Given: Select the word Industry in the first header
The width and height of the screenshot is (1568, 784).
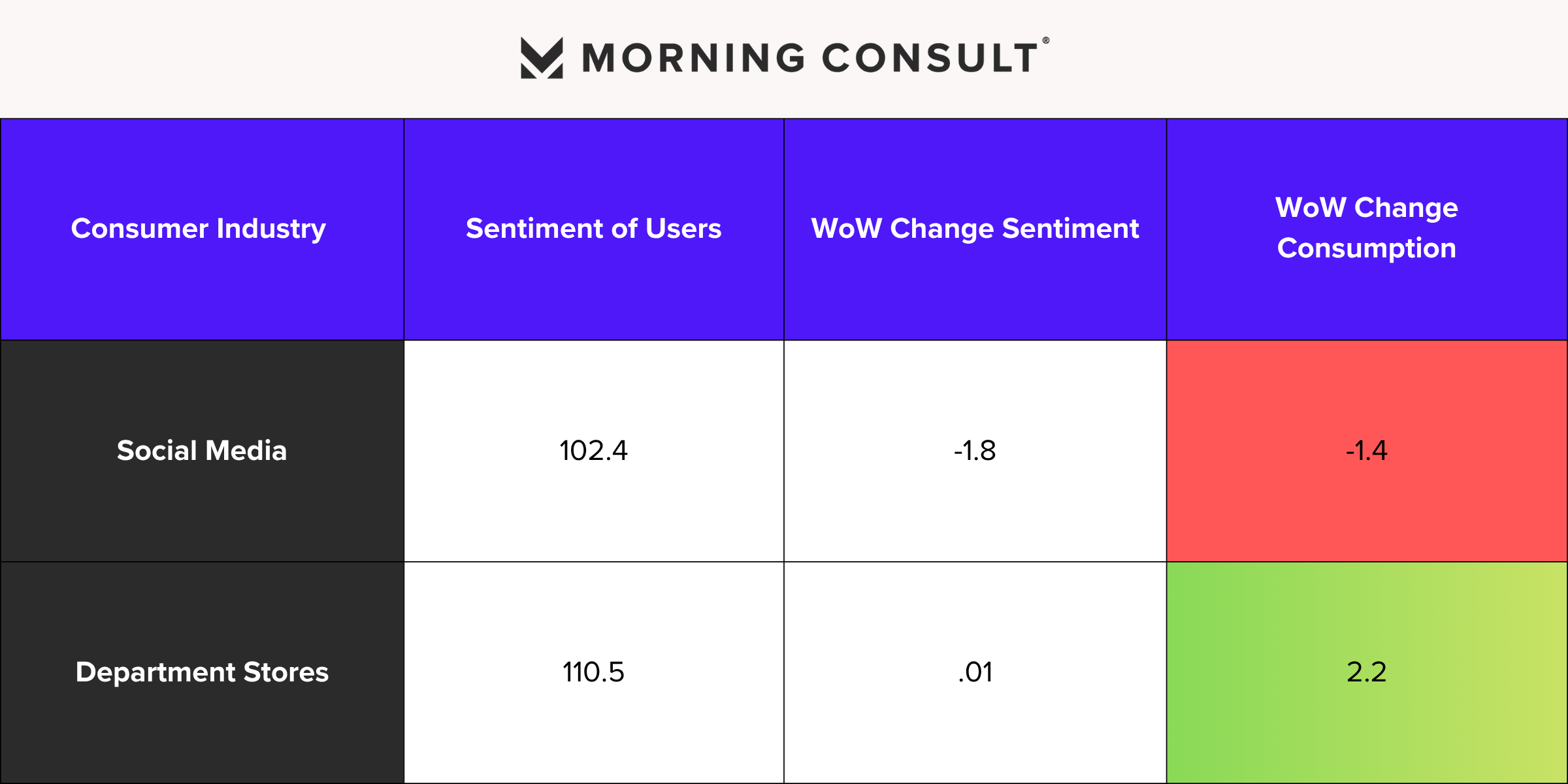Looking at the screenshot, I should [x=271, y=229].
